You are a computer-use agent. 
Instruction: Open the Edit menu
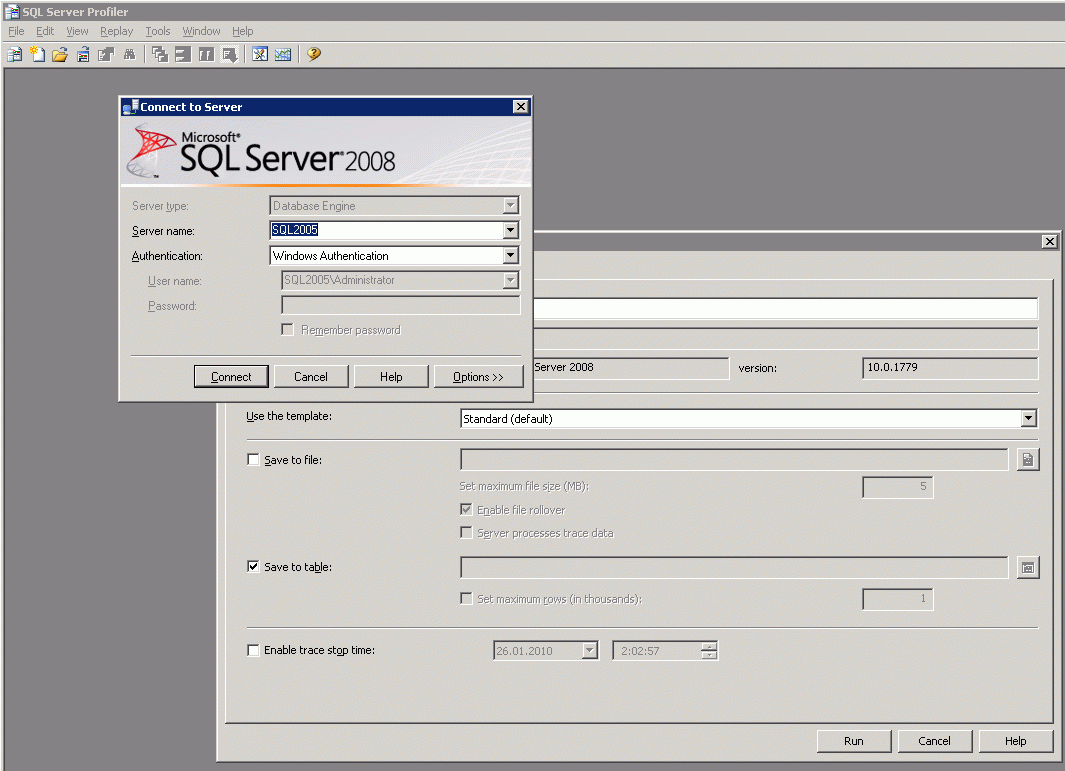pos(45,31)
